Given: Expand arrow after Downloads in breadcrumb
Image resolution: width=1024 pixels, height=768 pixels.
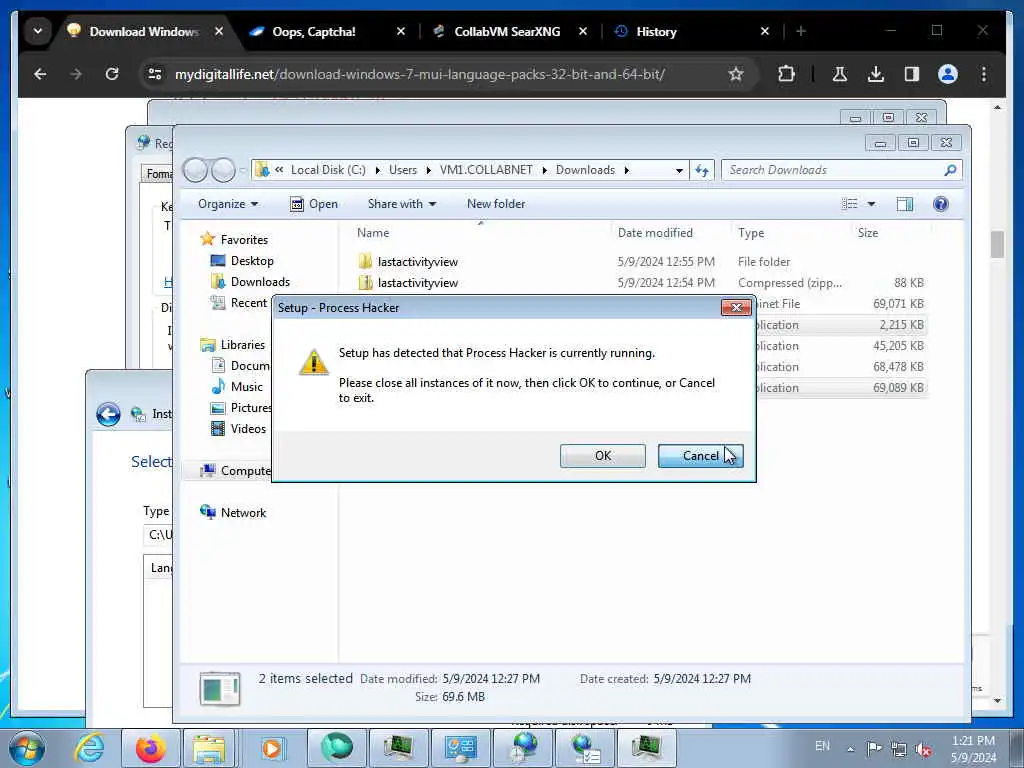Looking at the screenshot, I should pos(626,170).
